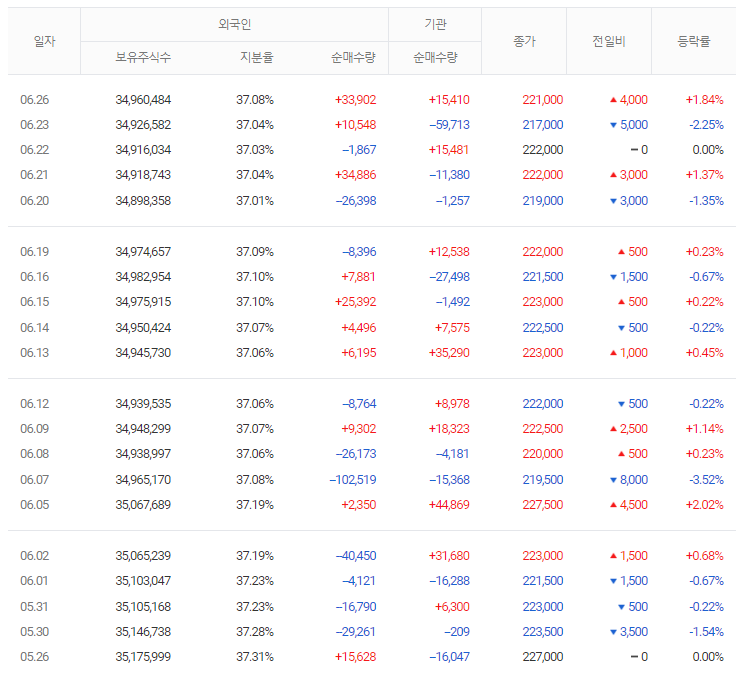Click institution net buy +15,410
748x682 pixels.
click(x=449, y=100)
